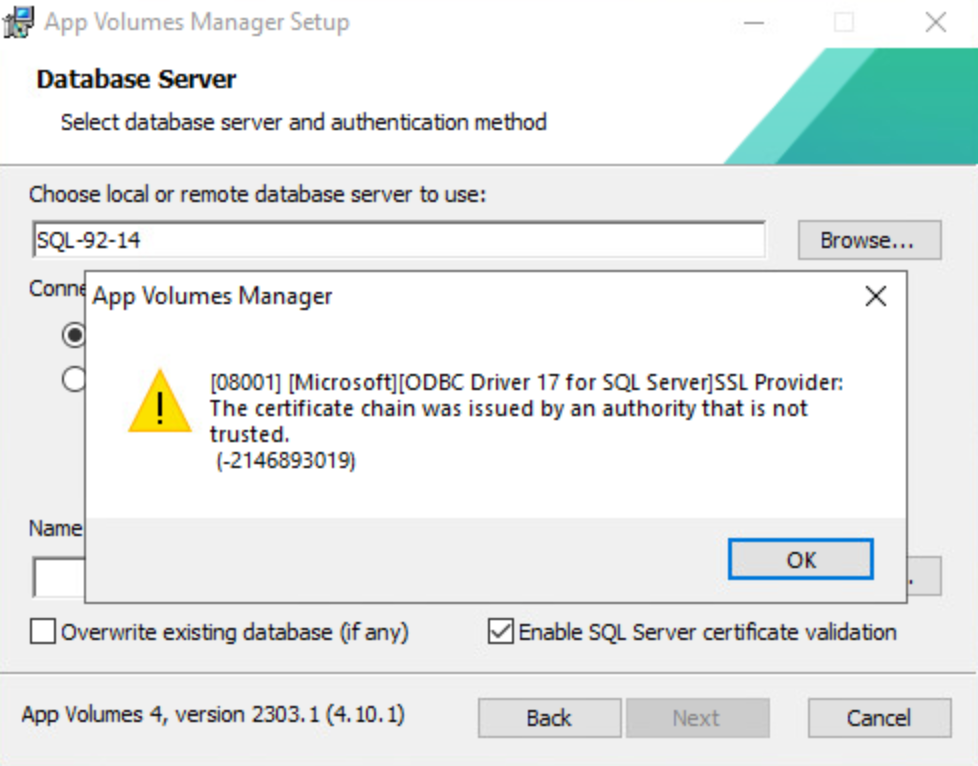Close the App Volumes Manager error dialog
The width and height of the screenshot is (978, 766).
tap(876, 296)
